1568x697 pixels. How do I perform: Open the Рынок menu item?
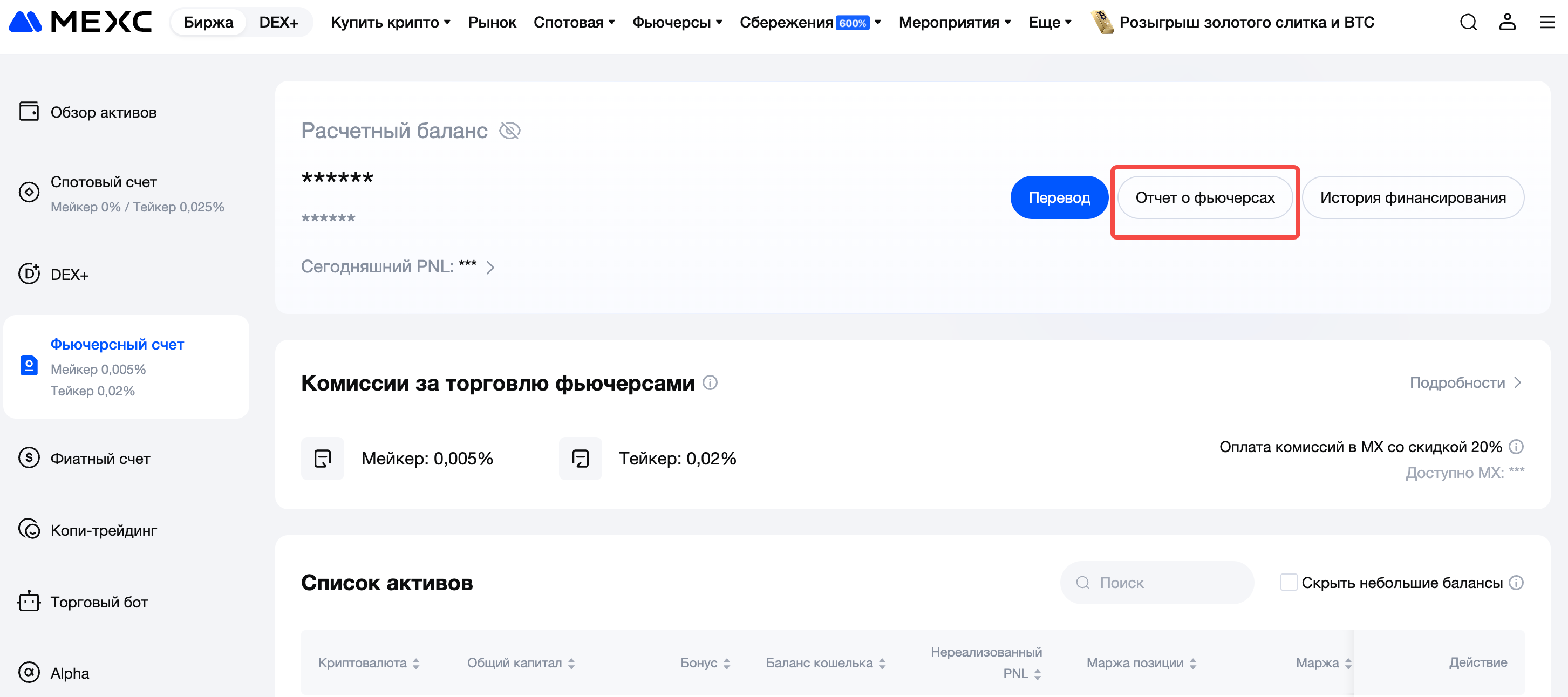(492, 23)
